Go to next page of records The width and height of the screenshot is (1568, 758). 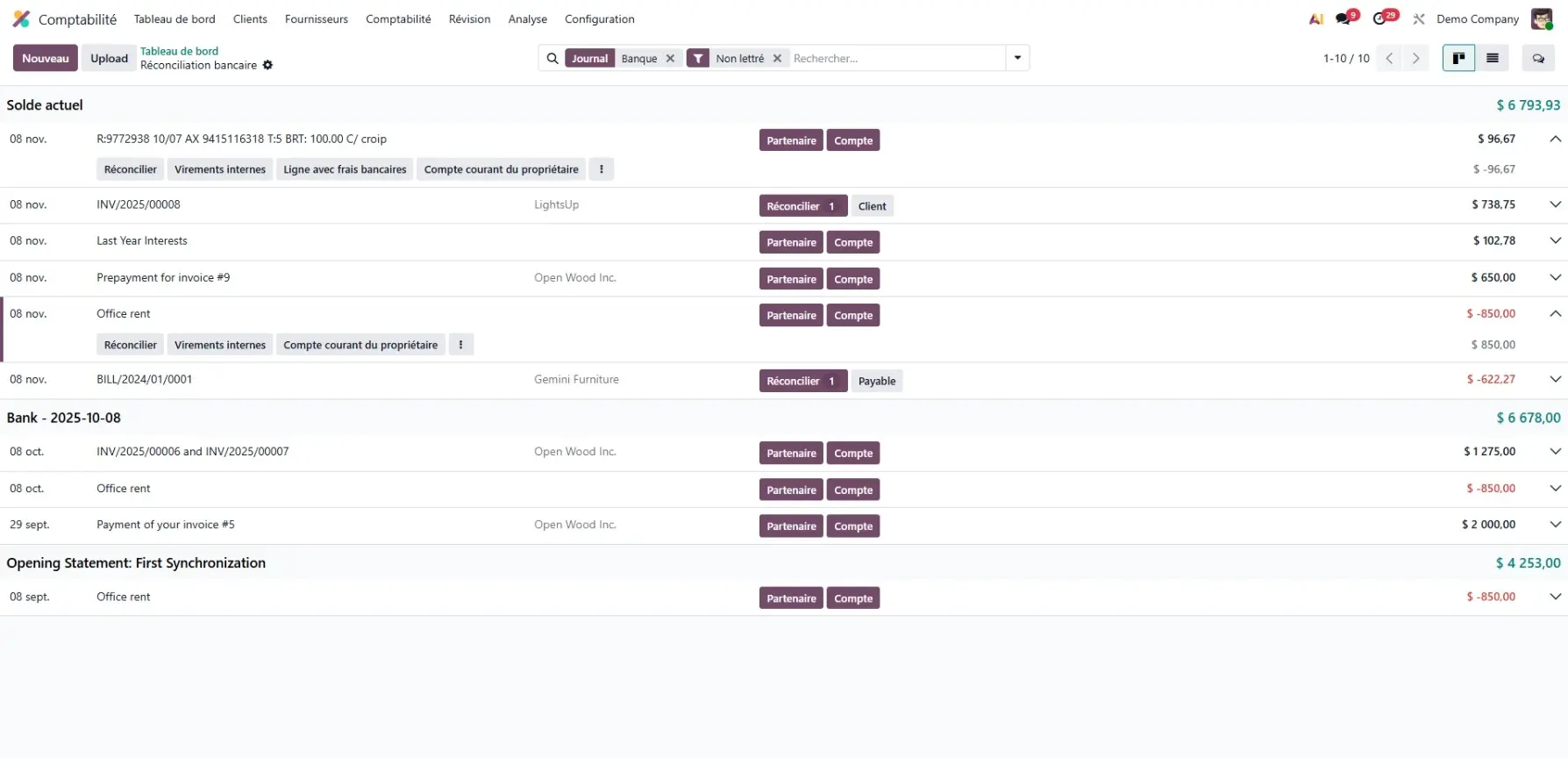(1415, 58)
